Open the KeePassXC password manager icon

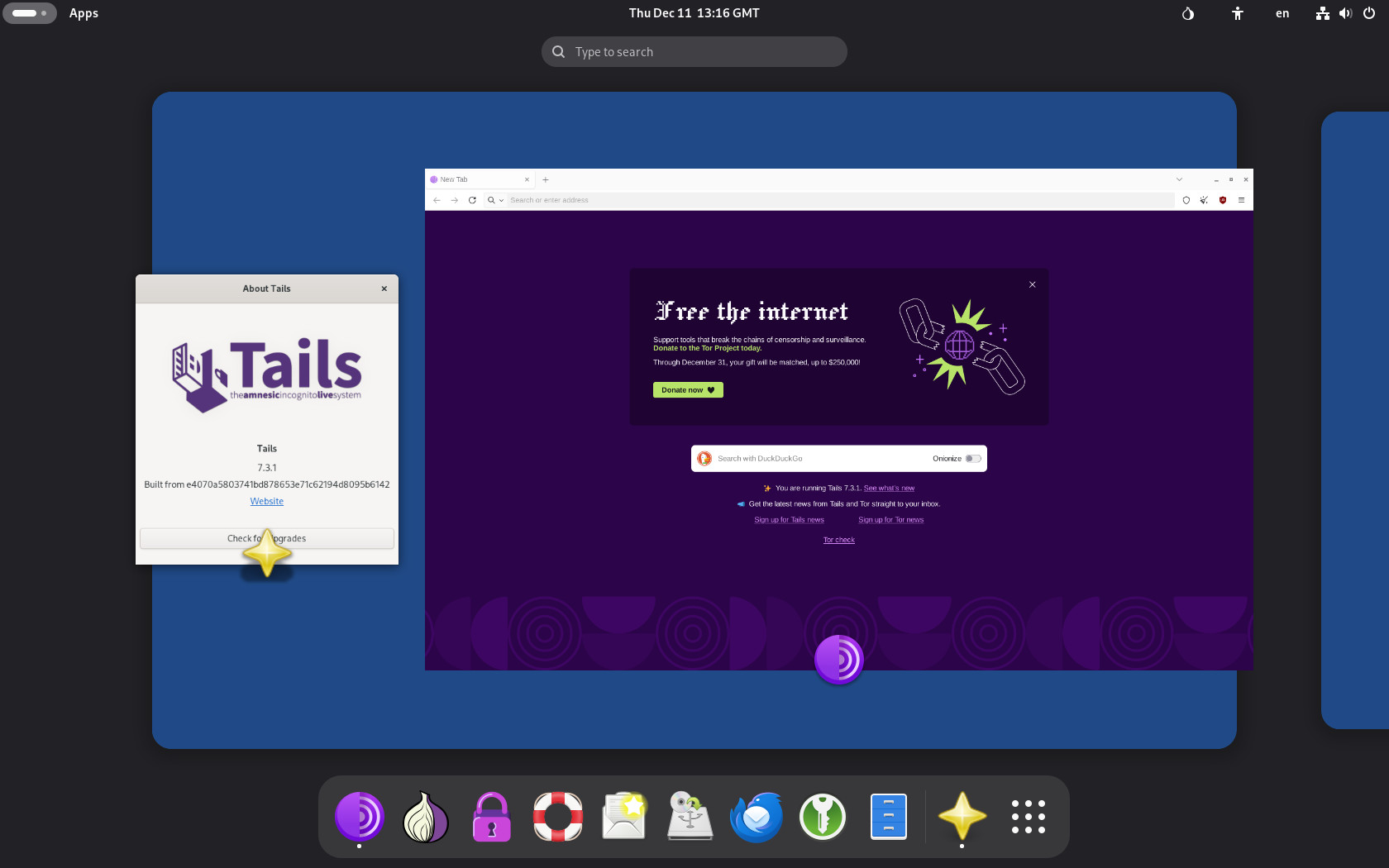[822, 816]
